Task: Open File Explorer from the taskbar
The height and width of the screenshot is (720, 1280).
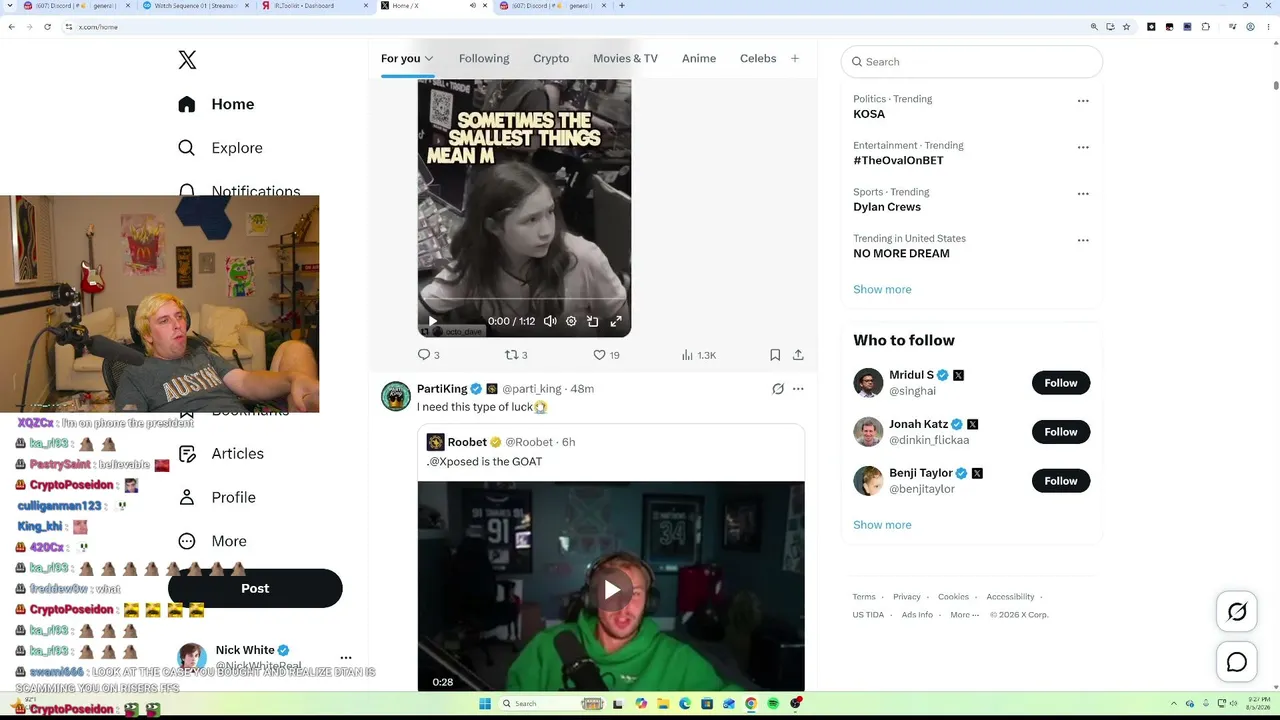Action: tap(663, 704)
